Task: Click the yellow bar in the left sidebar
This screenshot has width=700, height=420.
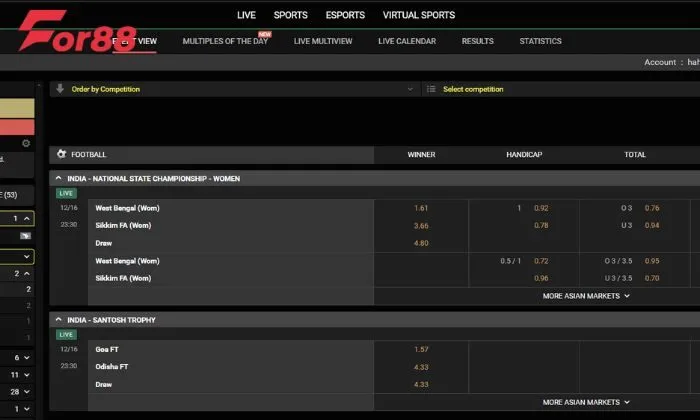Action: [17, 108]
